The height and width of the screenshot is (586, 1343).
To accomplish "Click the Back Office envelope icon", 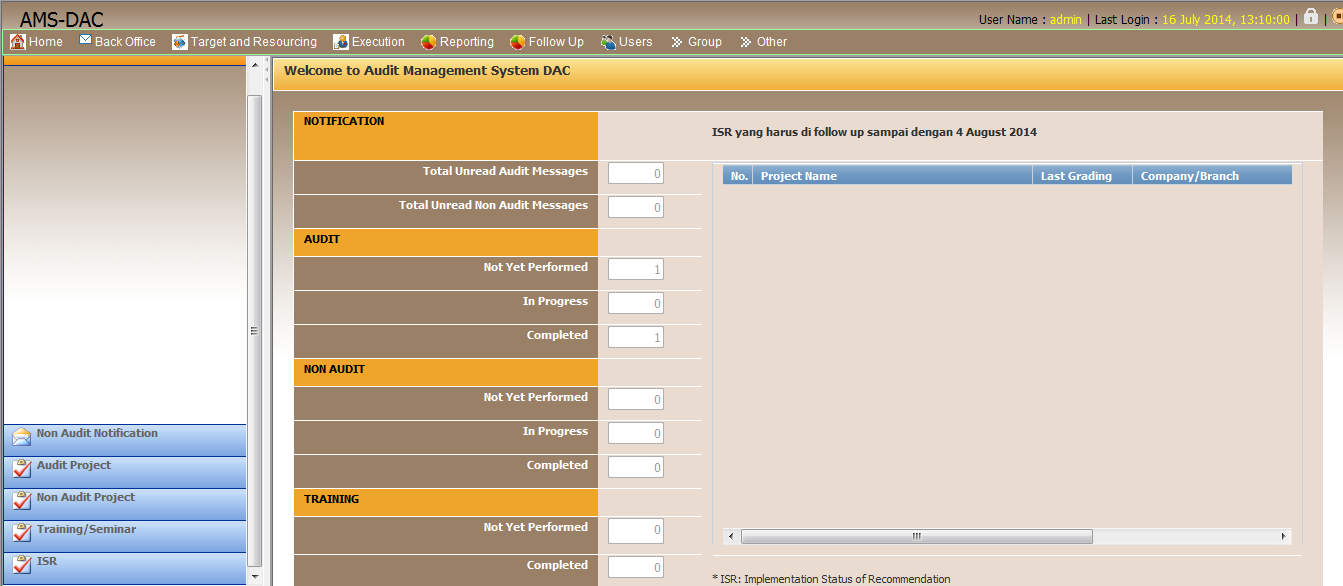I will click(85, 41).
